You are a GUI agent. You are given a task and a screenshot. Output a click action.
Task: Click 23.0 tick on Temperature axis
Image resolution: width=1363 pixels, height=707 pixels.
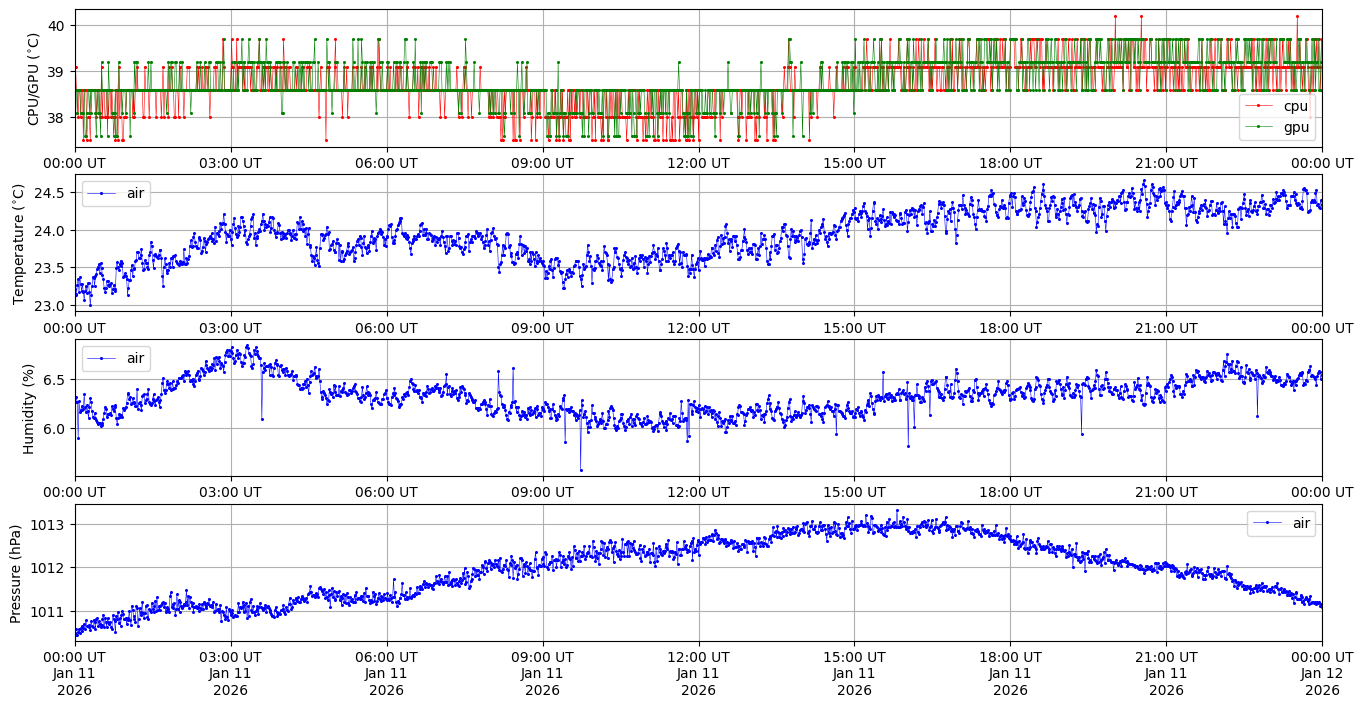point(51,306)
